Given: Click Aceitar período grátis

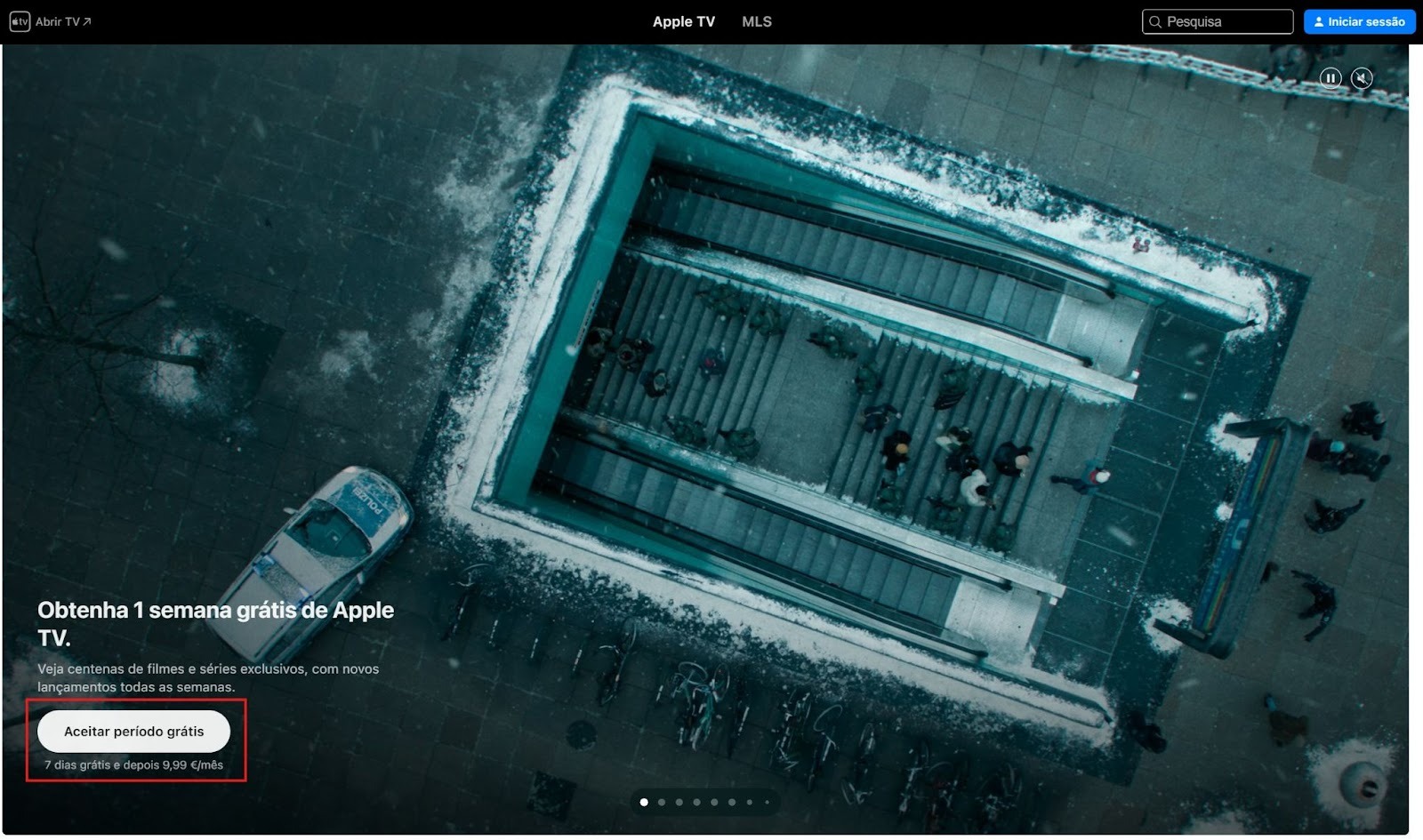Looking at the screenshot, I should tap(135, 731).
